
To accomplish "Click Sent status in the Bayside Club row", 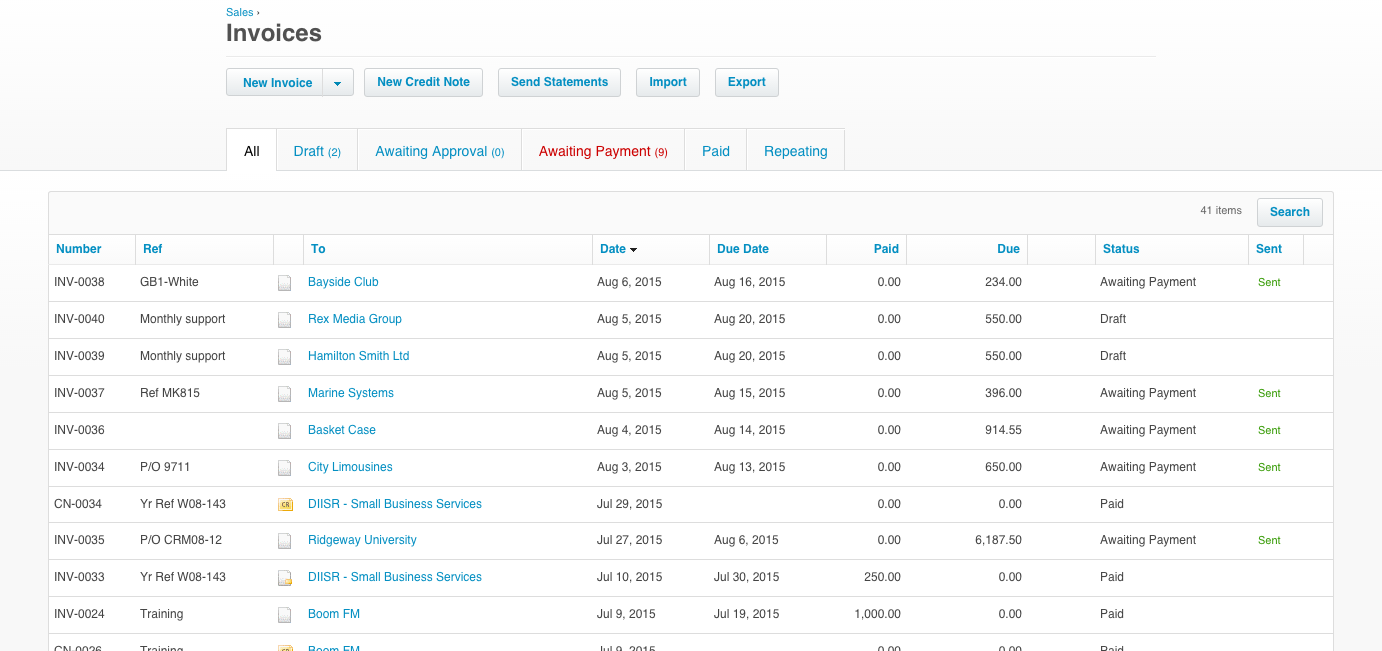I will [x=1269, y=283].
